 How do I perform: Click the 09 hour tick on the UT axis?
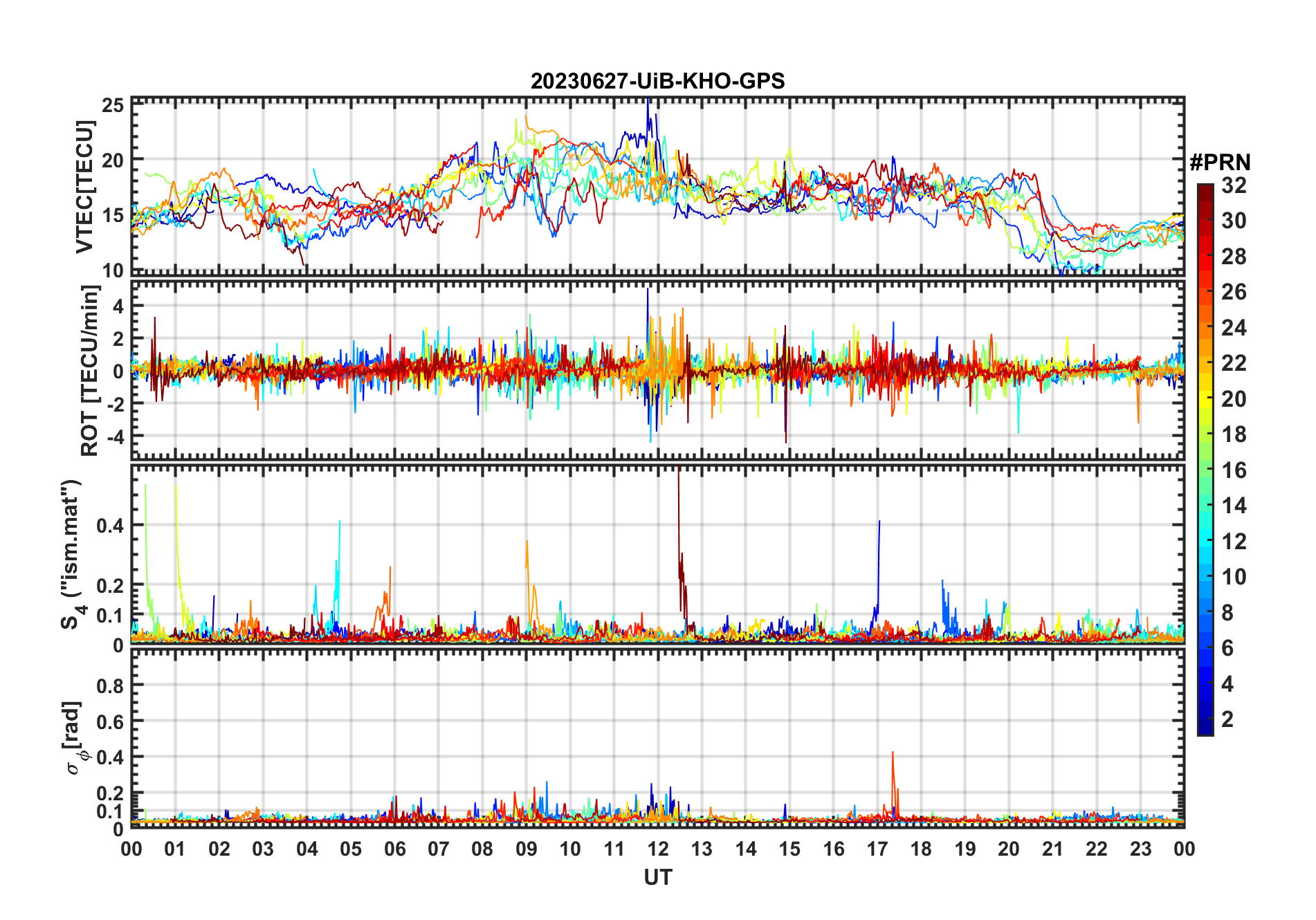(527, 849)
